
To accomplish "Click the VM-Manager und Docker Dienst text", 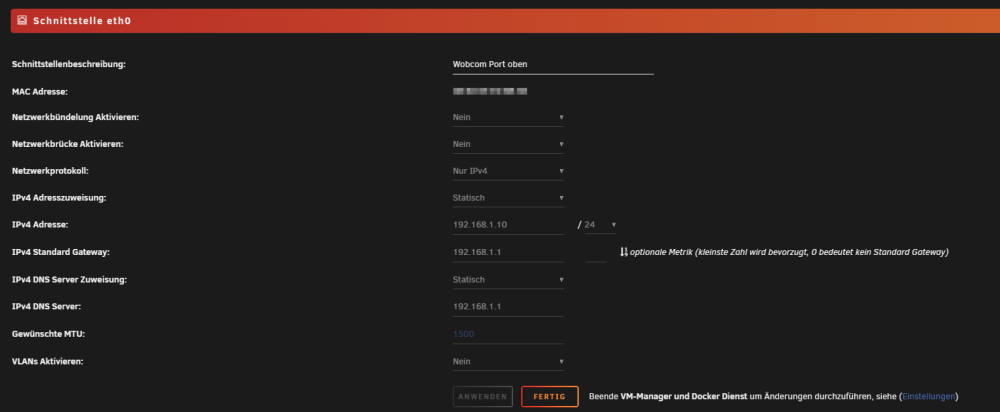I will [x=684, y=397].
